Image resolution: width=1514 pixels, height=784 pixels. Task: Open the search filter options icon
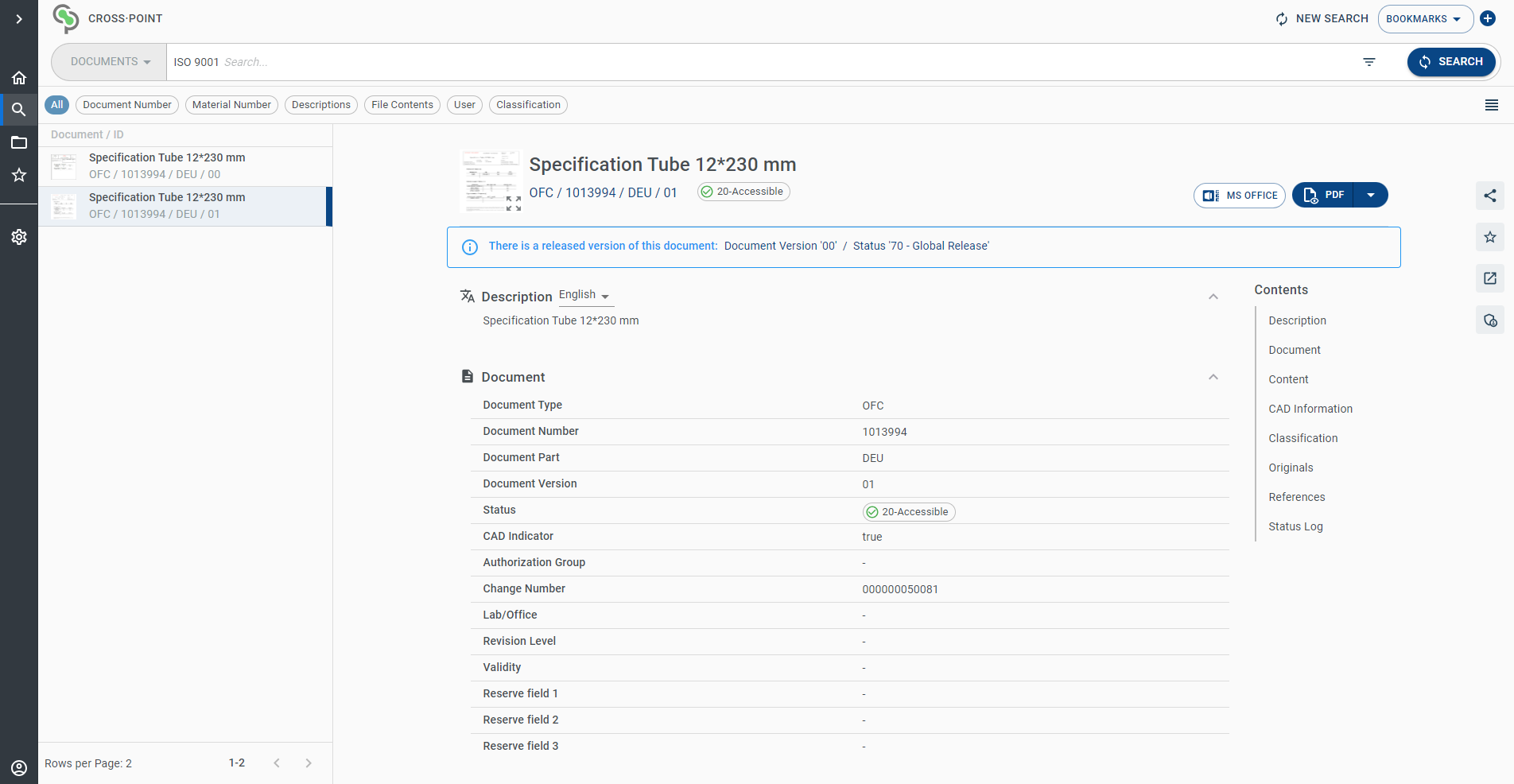tap(1369, 62)
